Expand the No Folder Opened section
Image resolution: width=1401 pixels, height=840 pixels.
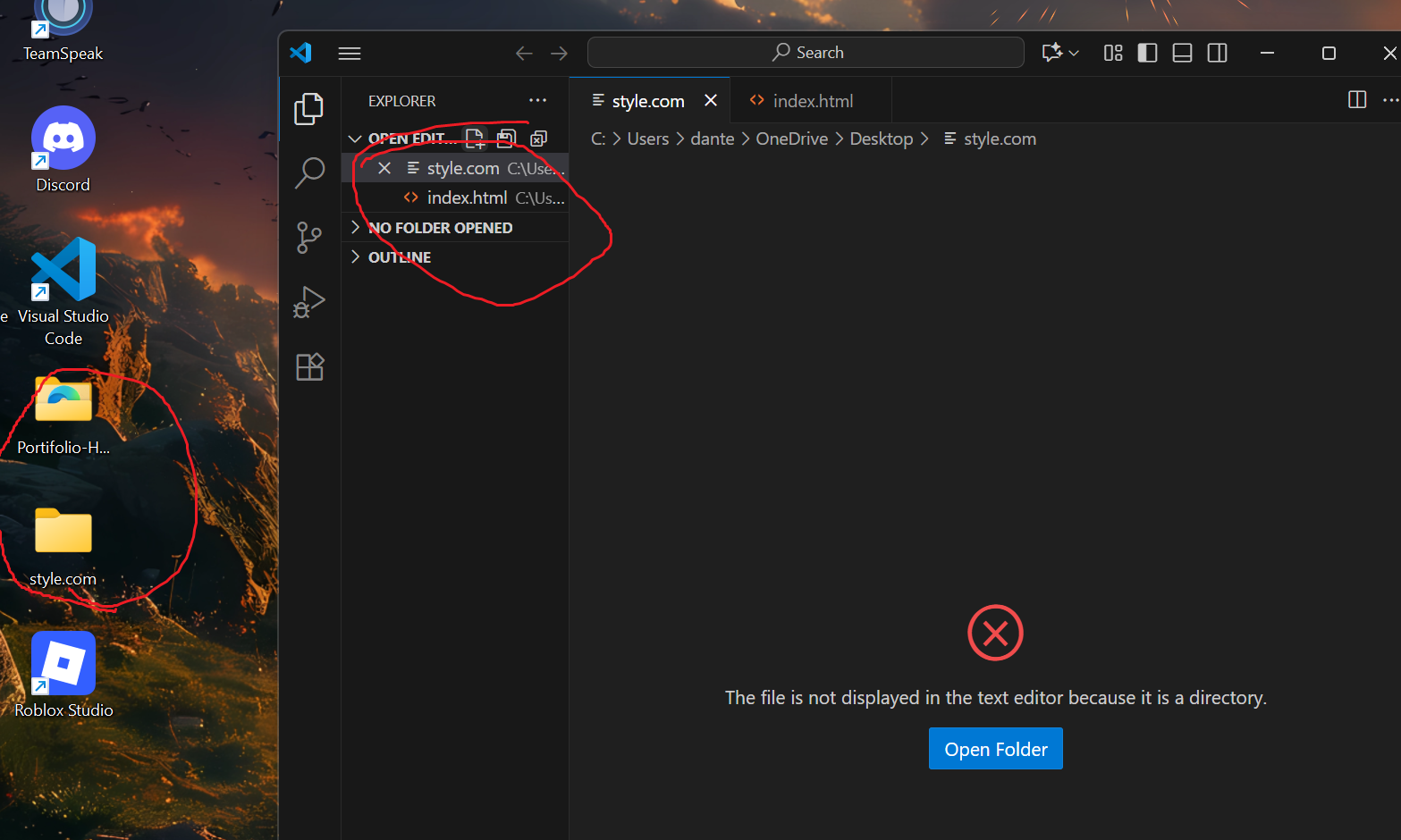(455, 228)
